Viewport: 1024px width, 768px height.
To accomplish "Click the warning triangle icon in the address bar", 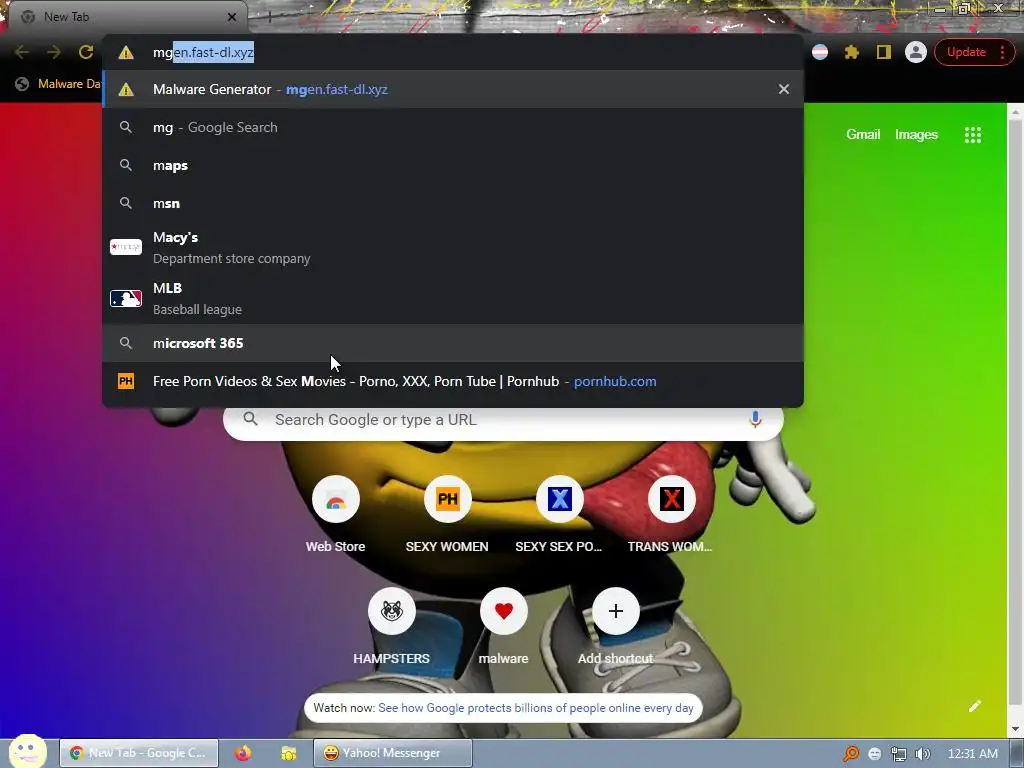I will coord(126,53).
